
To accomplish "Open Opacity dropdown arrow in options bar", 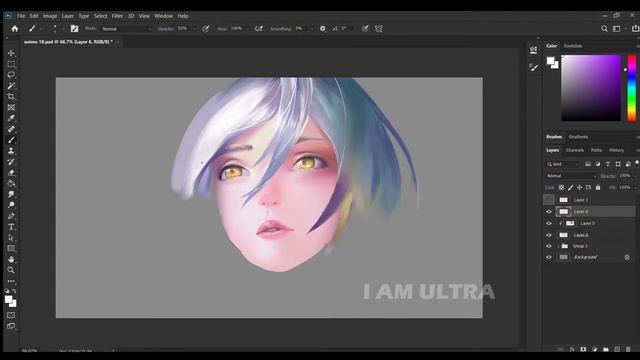I will [x=194, y=29].
